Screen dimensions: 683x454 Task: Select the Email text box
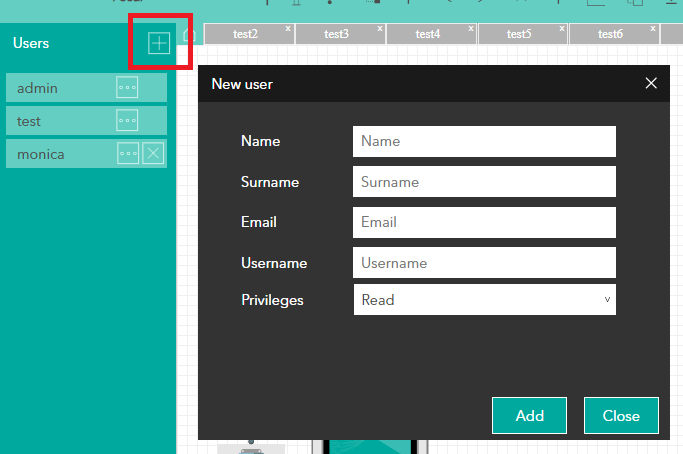pos(484,222)
